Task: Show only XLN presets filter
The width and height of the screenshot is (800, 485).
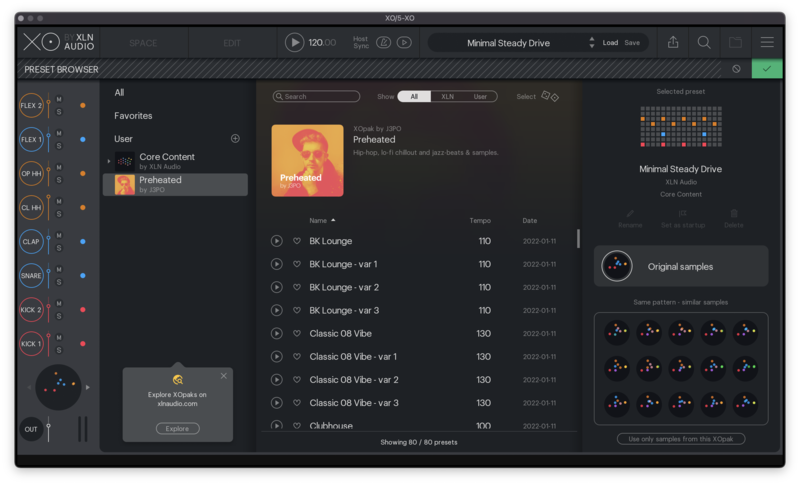Action: point(447,96)
